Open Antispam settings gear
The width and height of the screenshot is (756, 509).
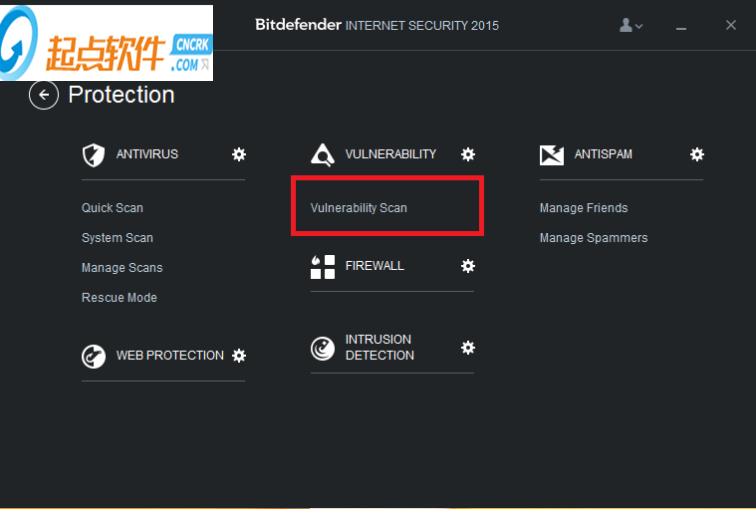697,154
